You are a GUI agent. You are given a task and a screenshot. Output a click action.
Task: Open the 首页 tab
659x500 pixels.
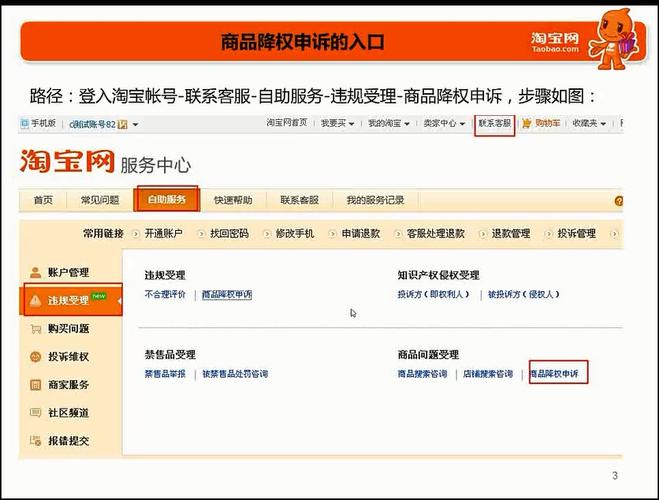coord(43,200)
